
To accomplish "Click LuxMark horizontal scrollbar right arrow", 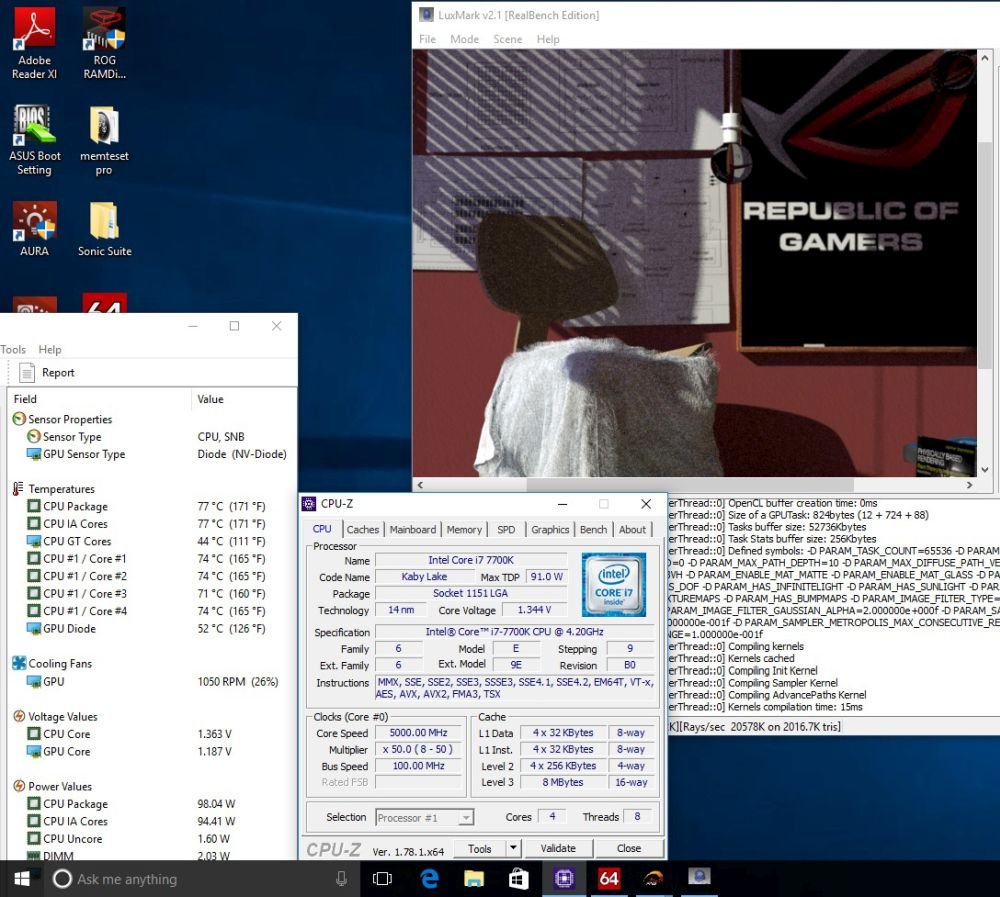I will click(969, 485).
